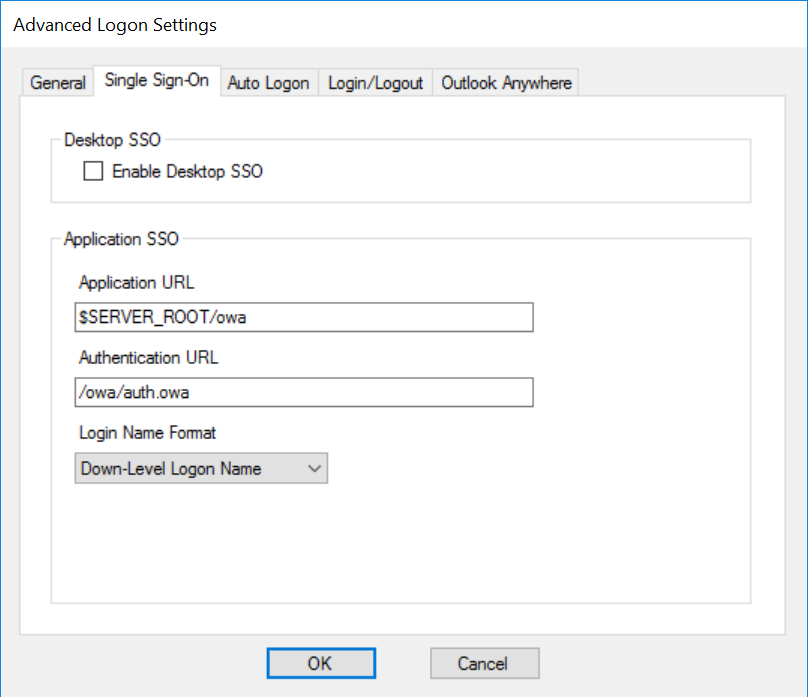Select the Single Sign-On tab
The image size is (808, 697).
[156, 81]
